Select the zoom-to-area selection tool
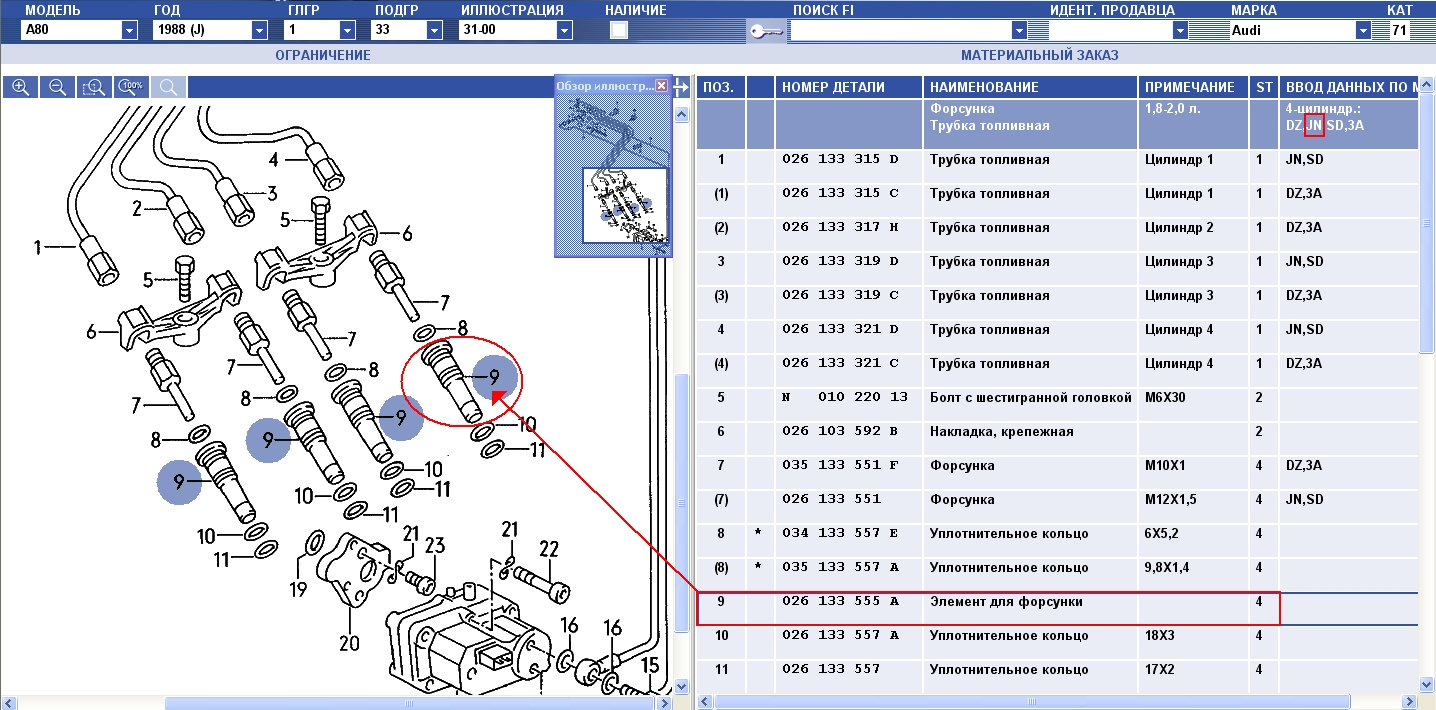 coord(94,88)
